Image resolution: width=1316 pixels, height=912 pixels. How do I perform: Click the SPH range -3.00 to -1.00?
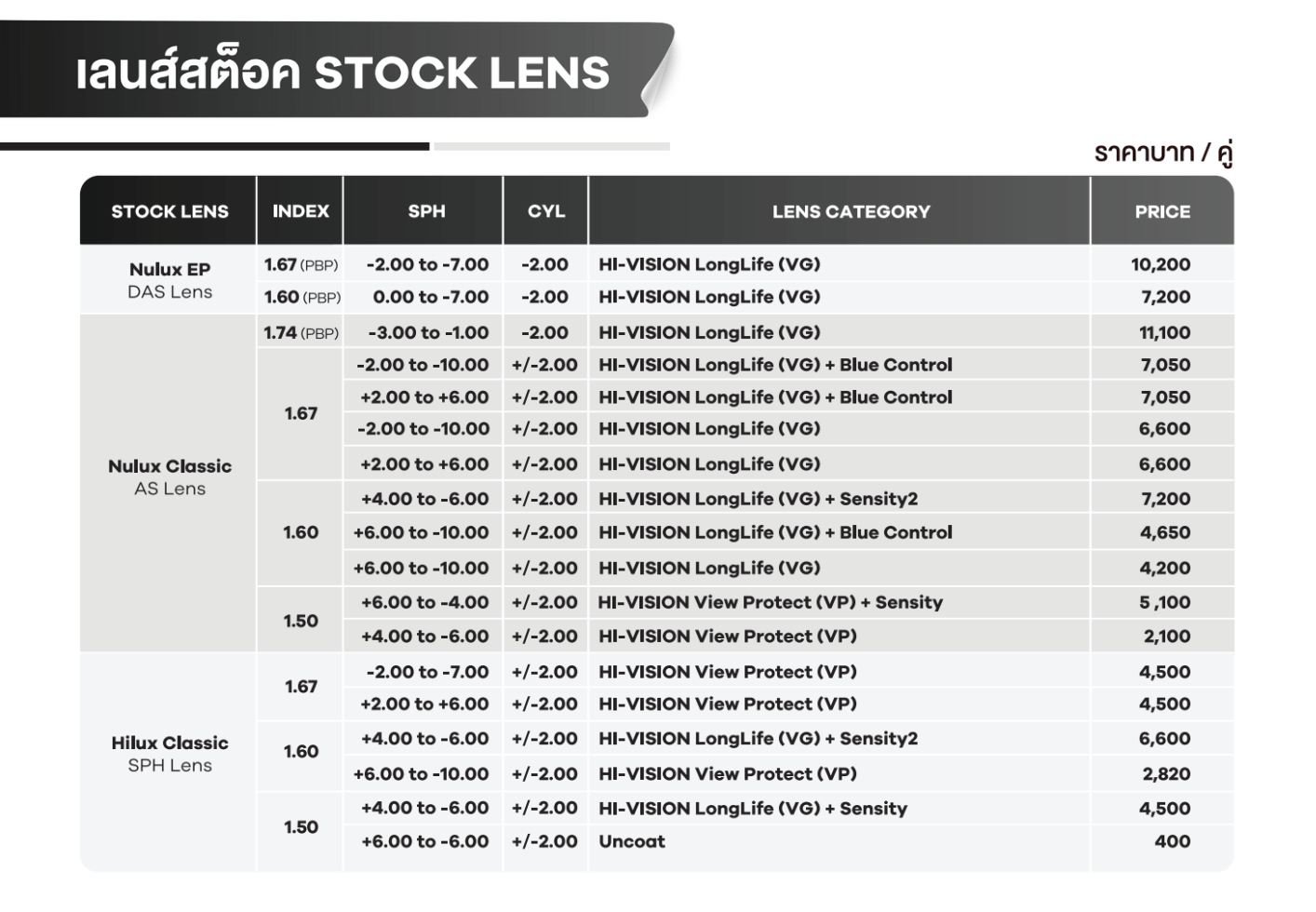coord(428,333)
